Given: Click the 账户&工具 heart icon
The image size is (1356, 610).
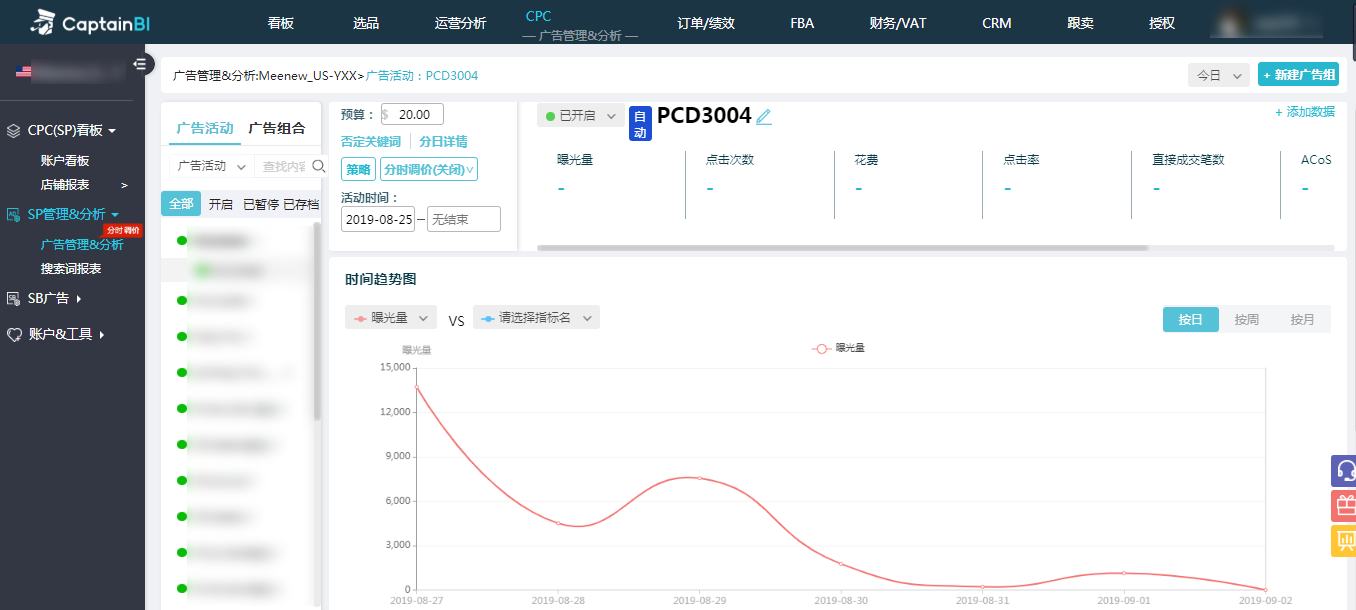Looking at the screenshot, I should [x=14, y=334].
